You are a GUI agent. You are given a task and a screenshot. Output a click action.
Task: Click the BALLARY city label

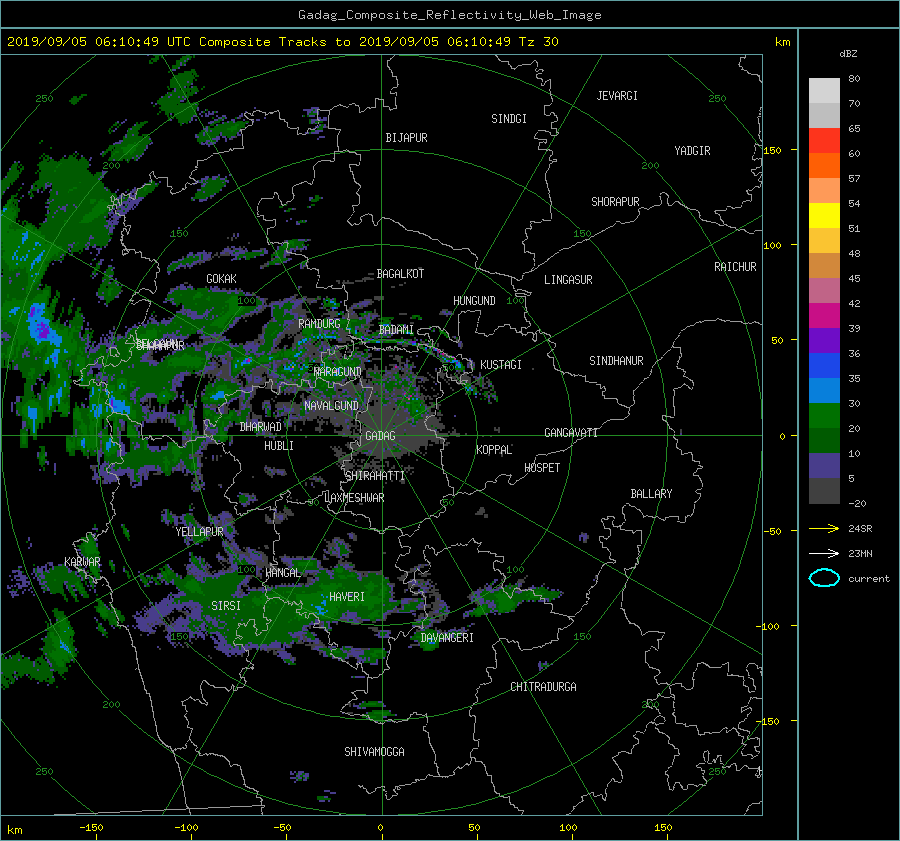[651, 494]
